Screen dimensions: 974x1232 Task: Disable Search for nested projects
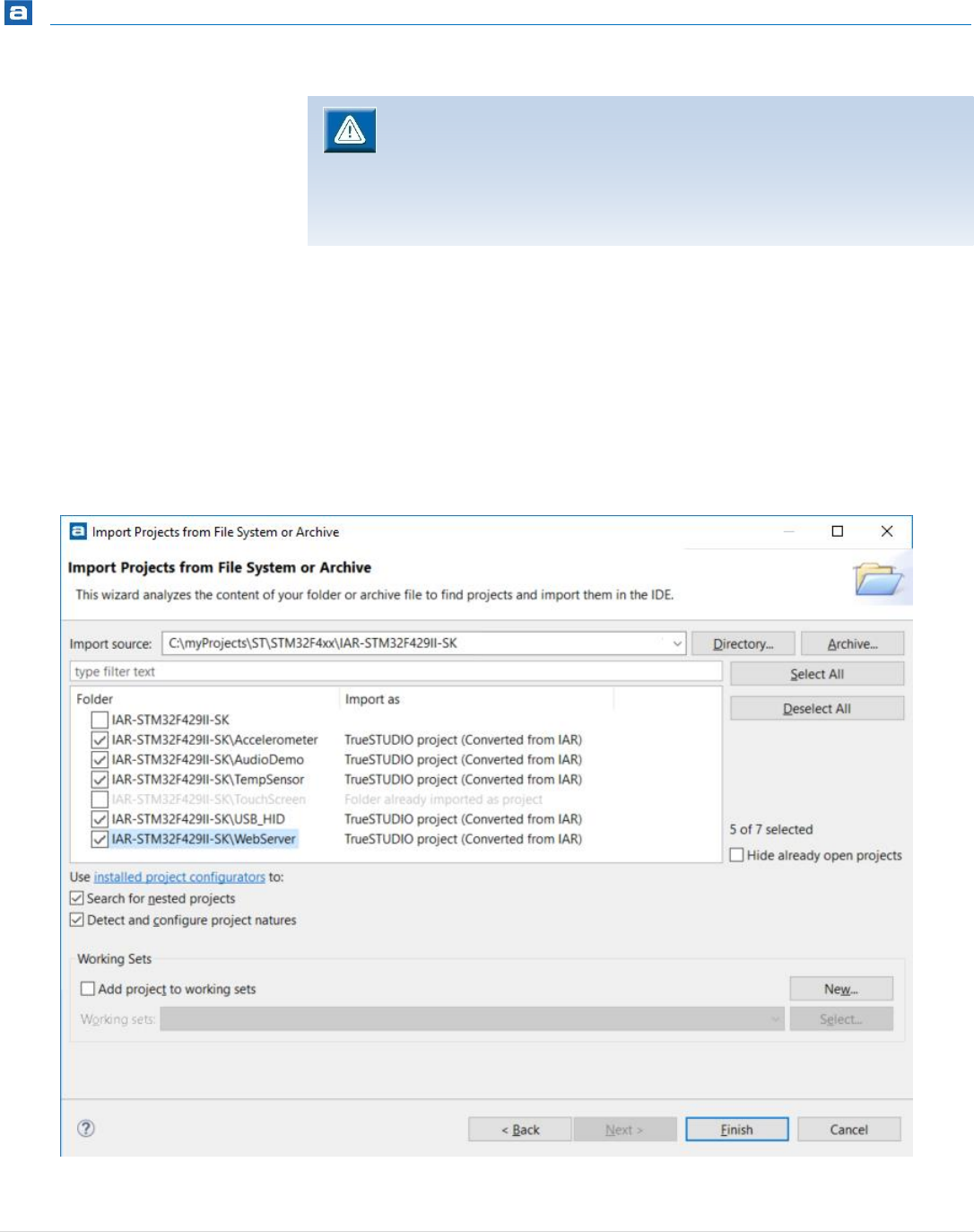(x=77, y=898)
